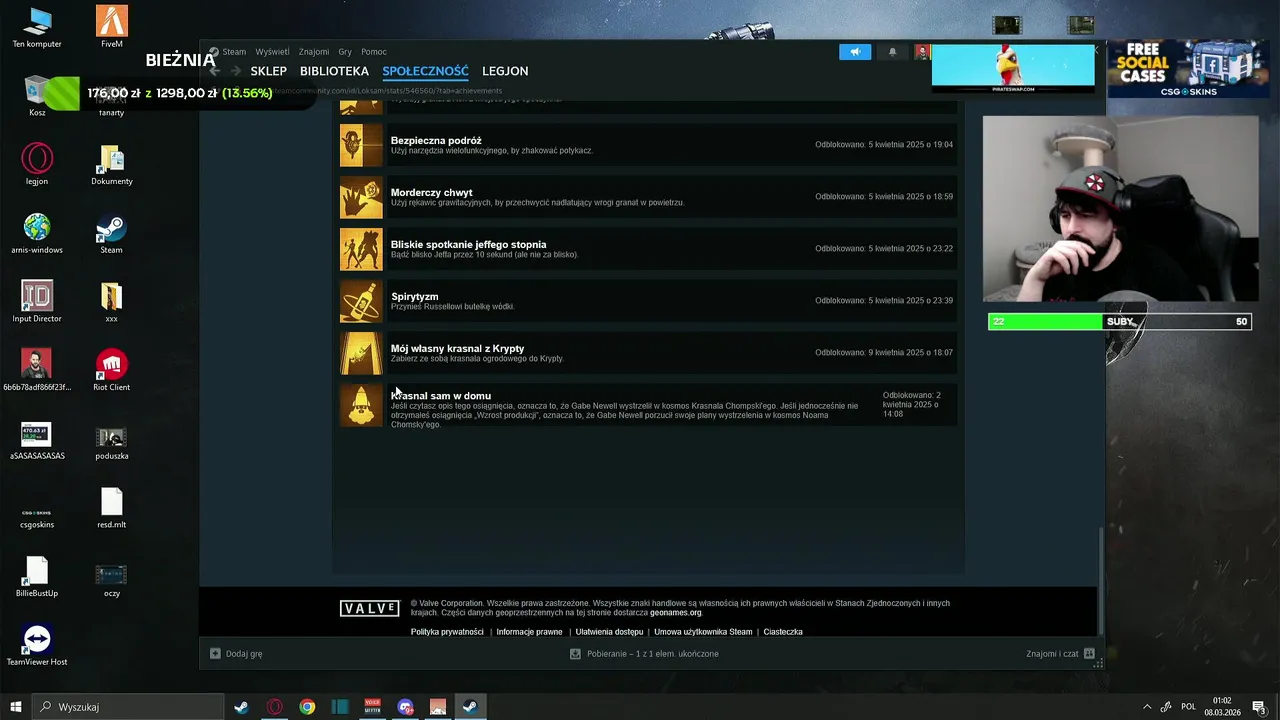Open the Pomoc menu
The width and height of the screenshot is (1280, 720).
point(374,52)
